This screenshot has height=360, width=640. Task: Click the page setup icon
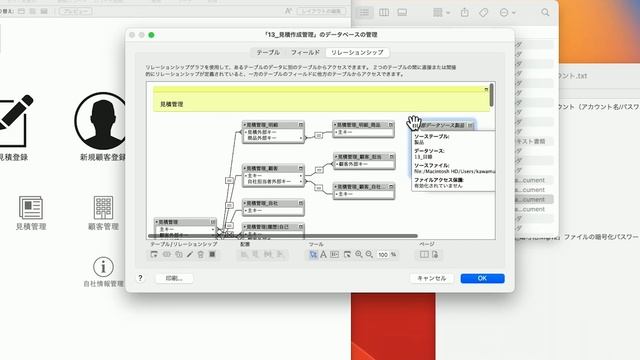tap(435, 254)
